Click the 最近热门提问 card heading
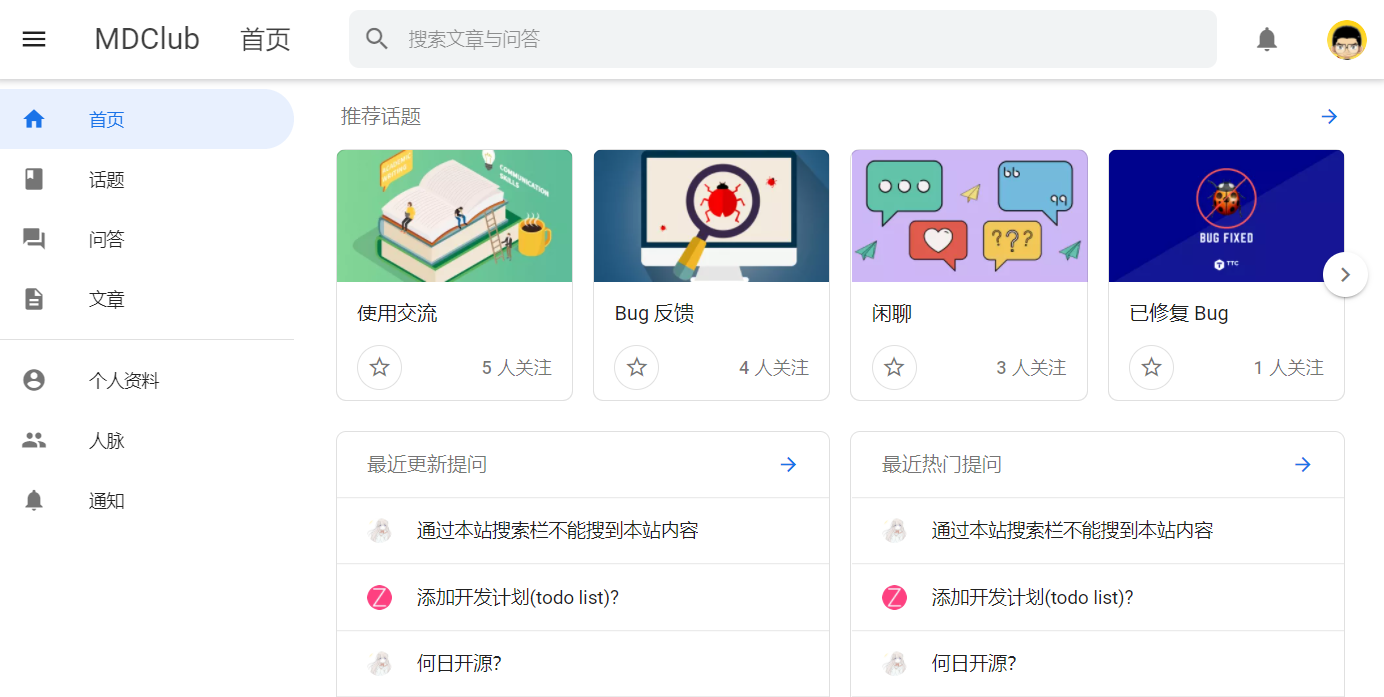This screenshot has height=697, width=1384. point(942,464)
